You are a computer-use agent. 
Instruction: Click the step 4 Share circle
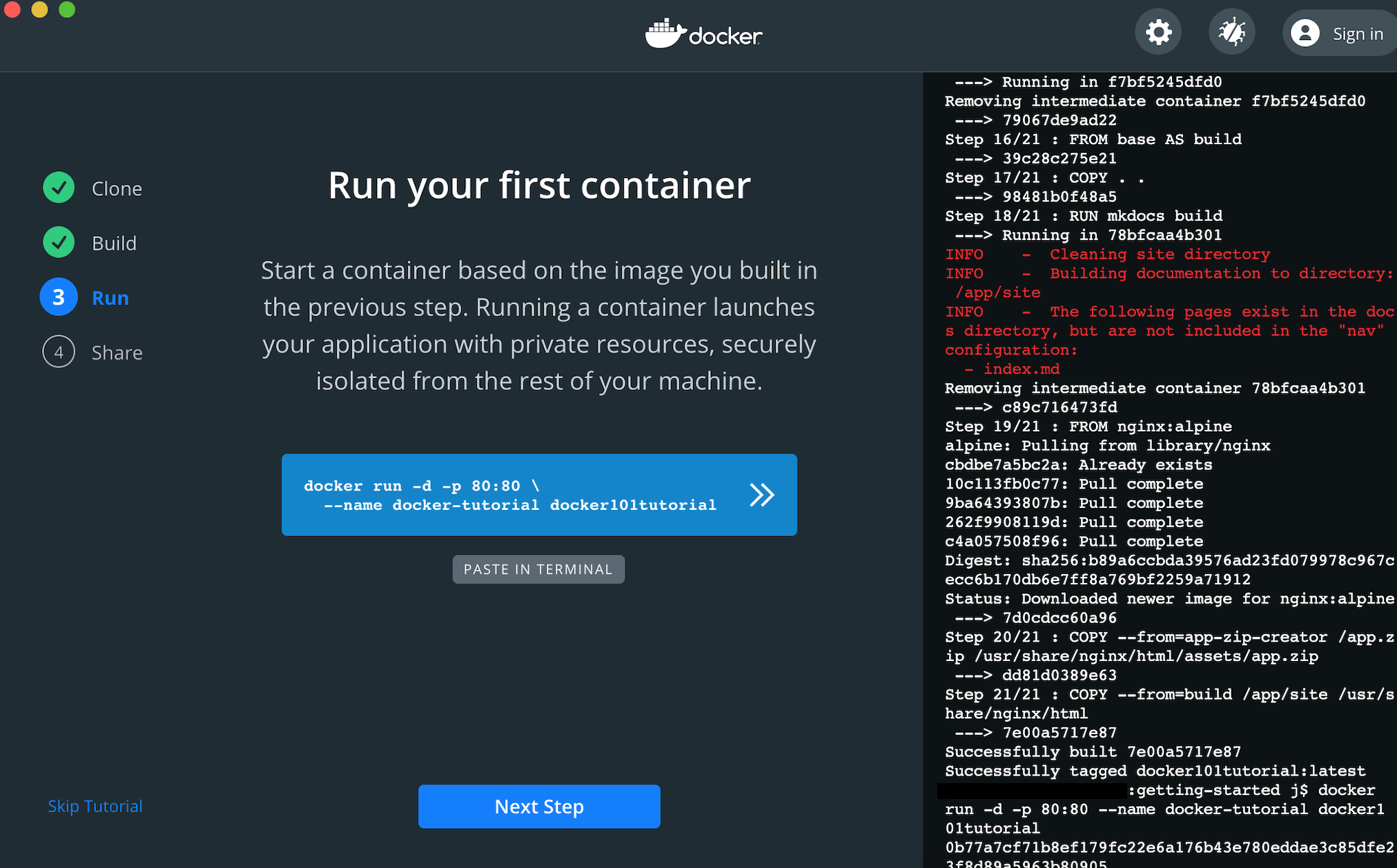[x=59, y=352]
